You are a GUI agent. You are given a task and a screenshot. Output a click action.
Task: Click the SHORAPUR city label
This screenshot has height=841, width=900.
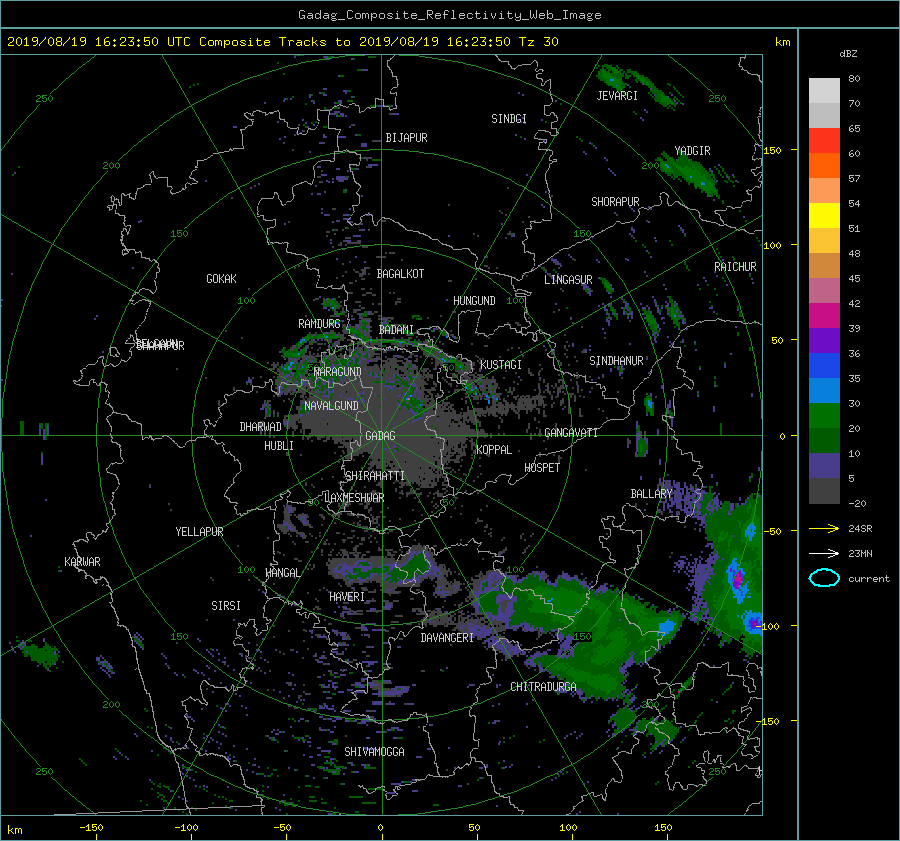615,202
